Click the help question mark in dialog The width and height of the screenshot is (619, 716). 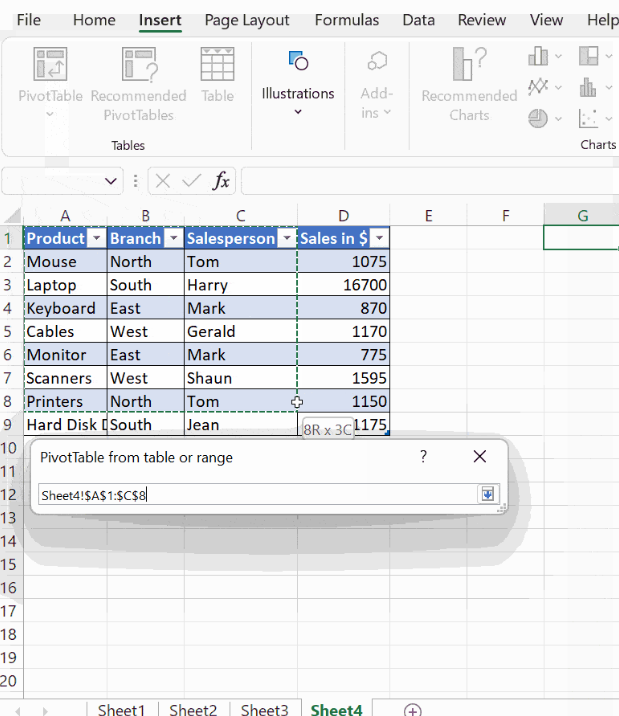click(x=423, y=457)
